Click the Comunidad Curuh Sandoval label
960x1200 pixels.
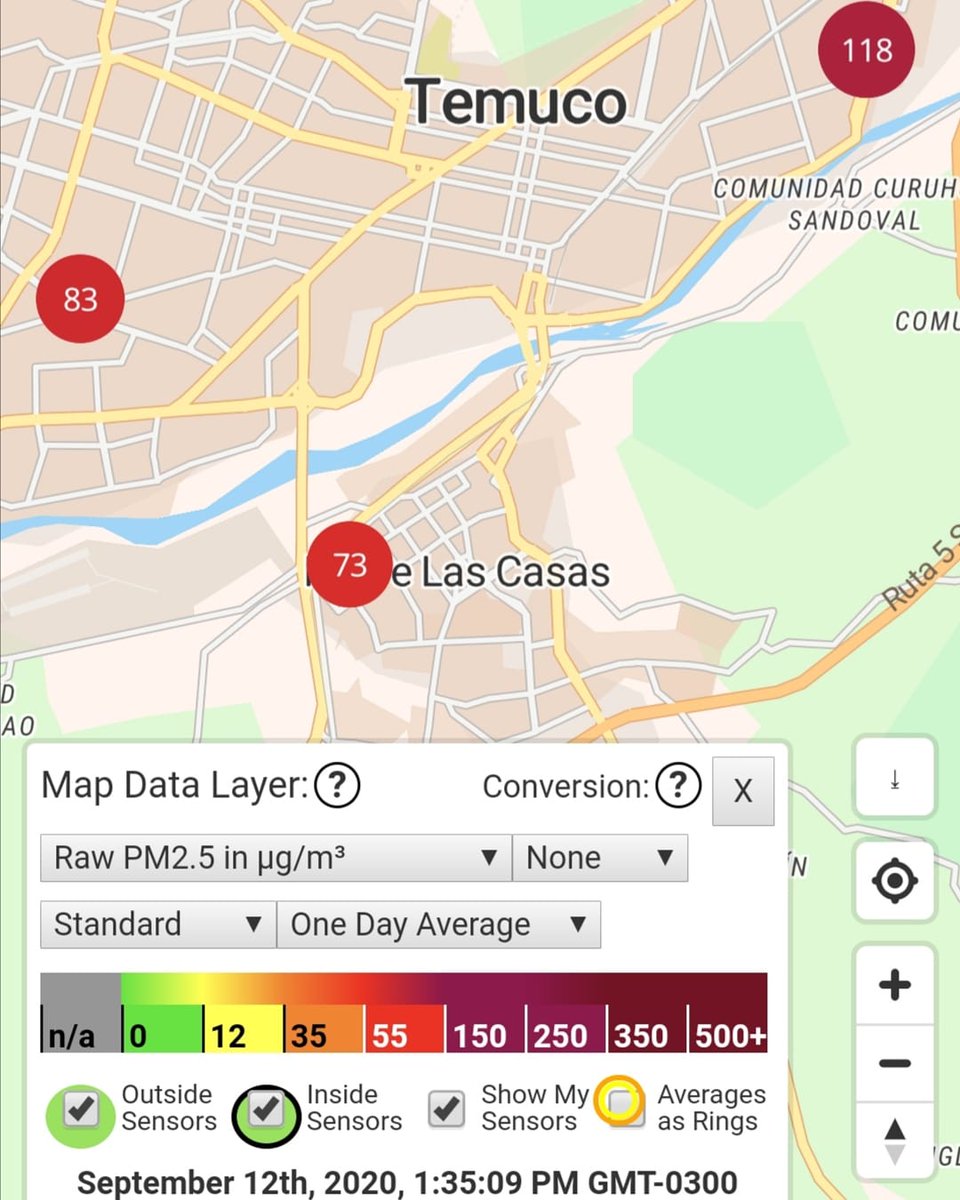836,203
